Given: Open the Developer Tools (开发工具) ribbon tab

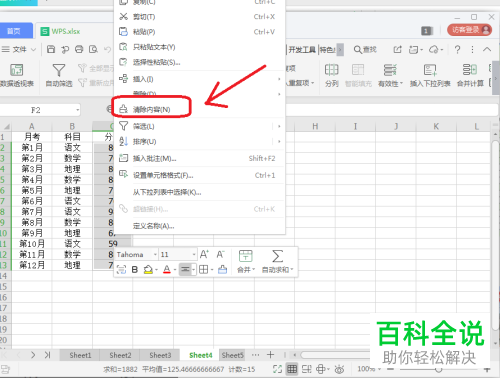Looking at the screenshot, I should click(302, 50).
